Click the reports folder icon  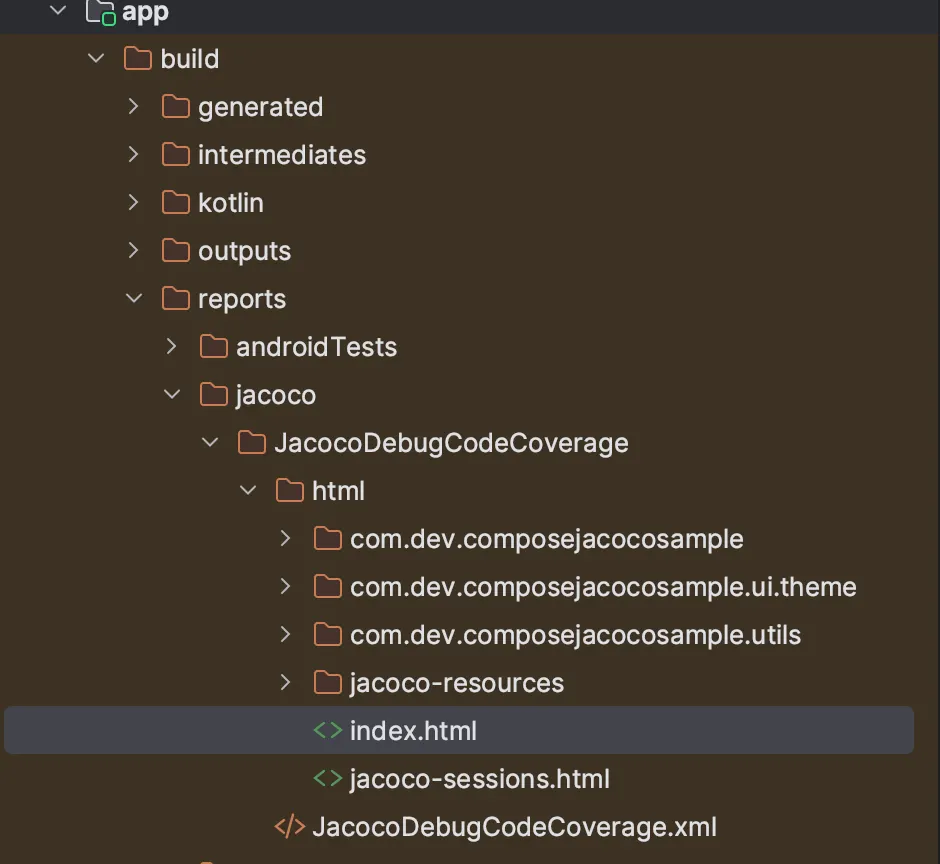[x=176, y=298]
